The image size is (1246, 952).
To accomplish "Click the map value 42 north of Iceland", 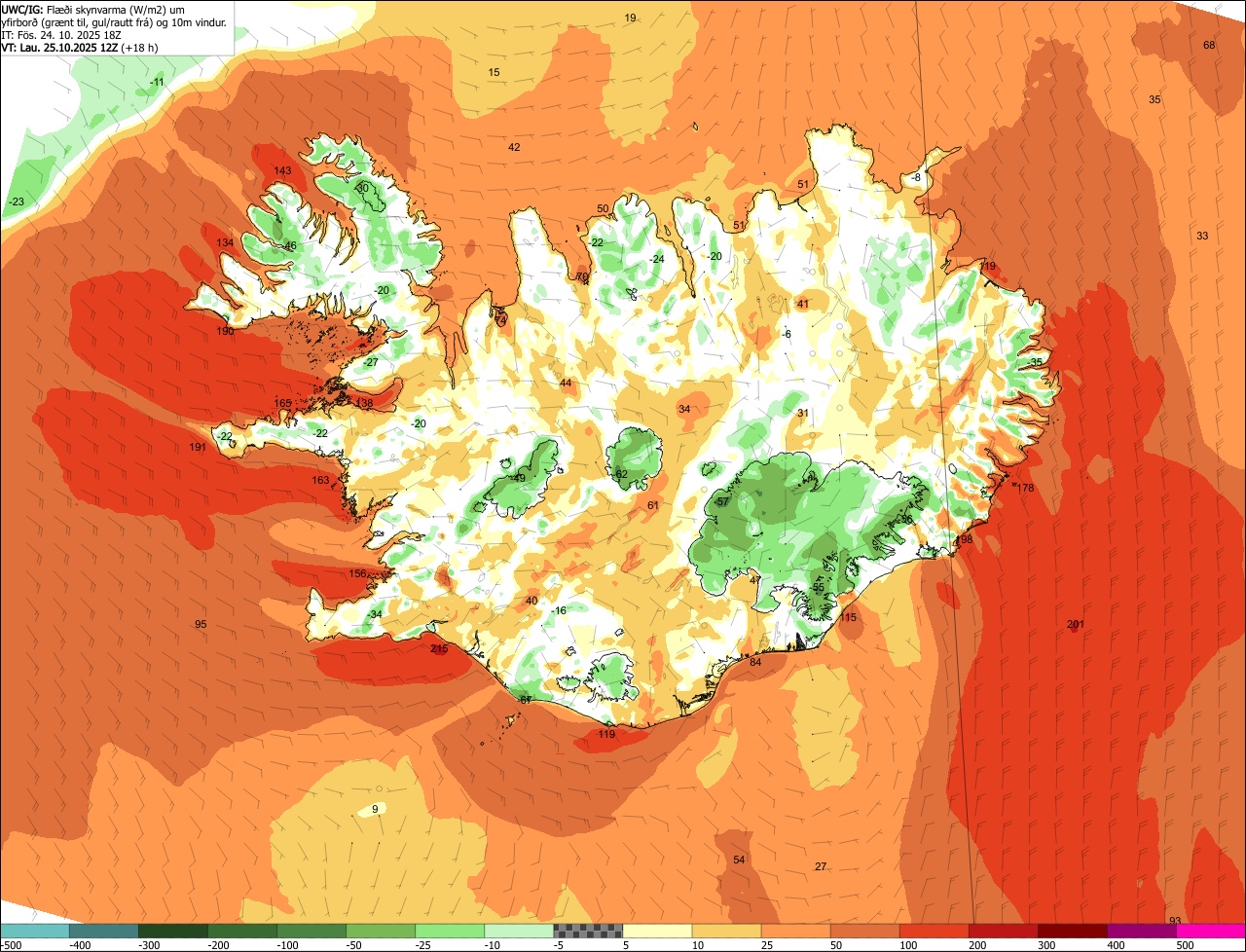I will tap(514, 147).
